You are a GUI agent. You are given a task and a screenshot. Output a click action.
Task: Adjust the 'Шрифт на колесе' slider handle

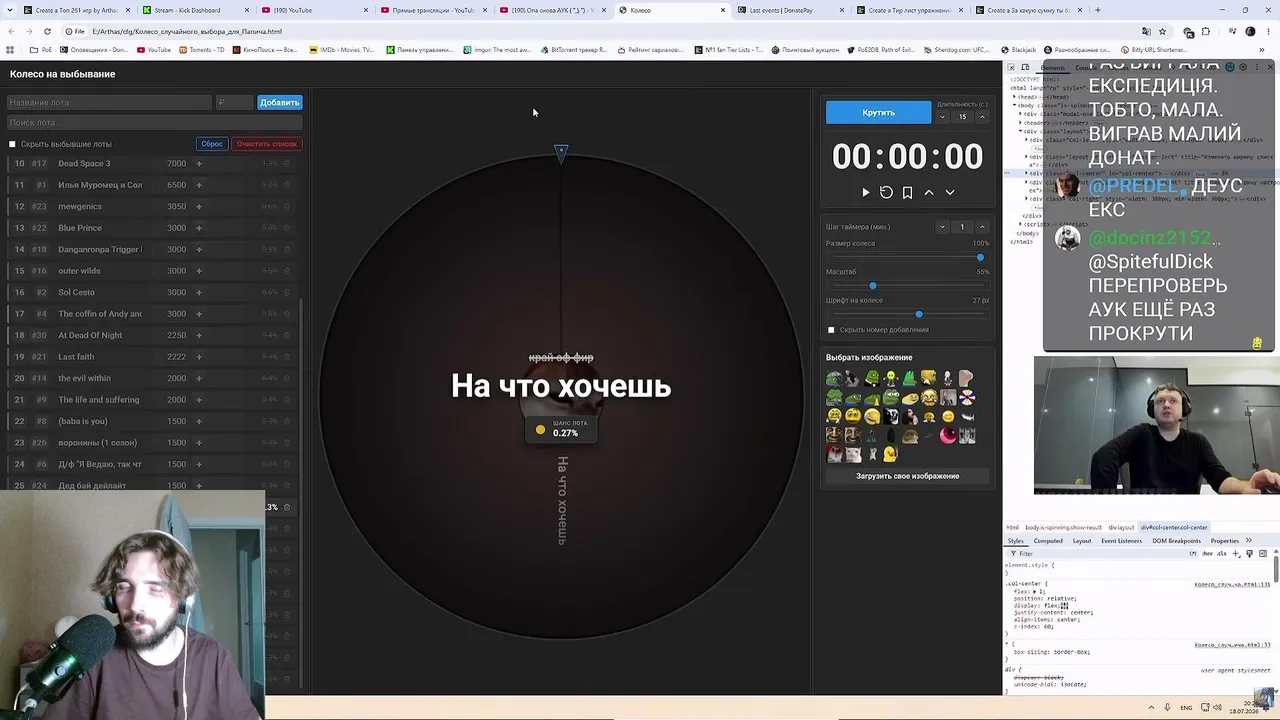(919, 315)
